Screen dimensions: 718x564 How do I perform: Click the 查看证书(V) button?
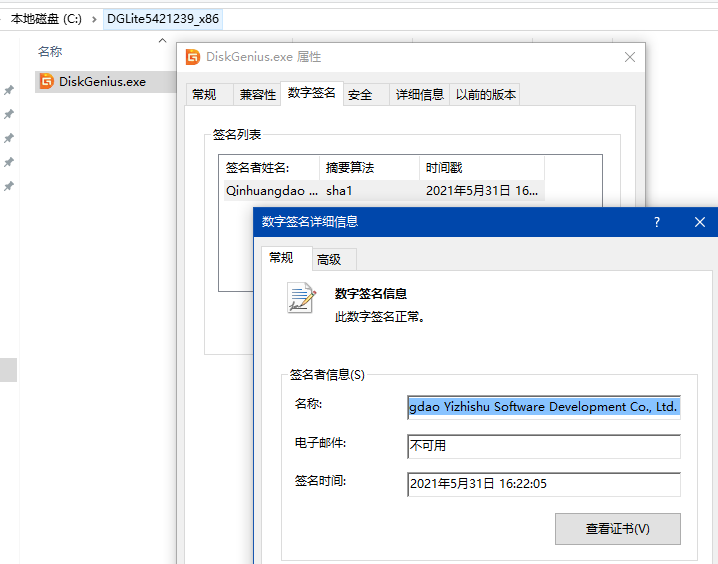pos(618,529)
